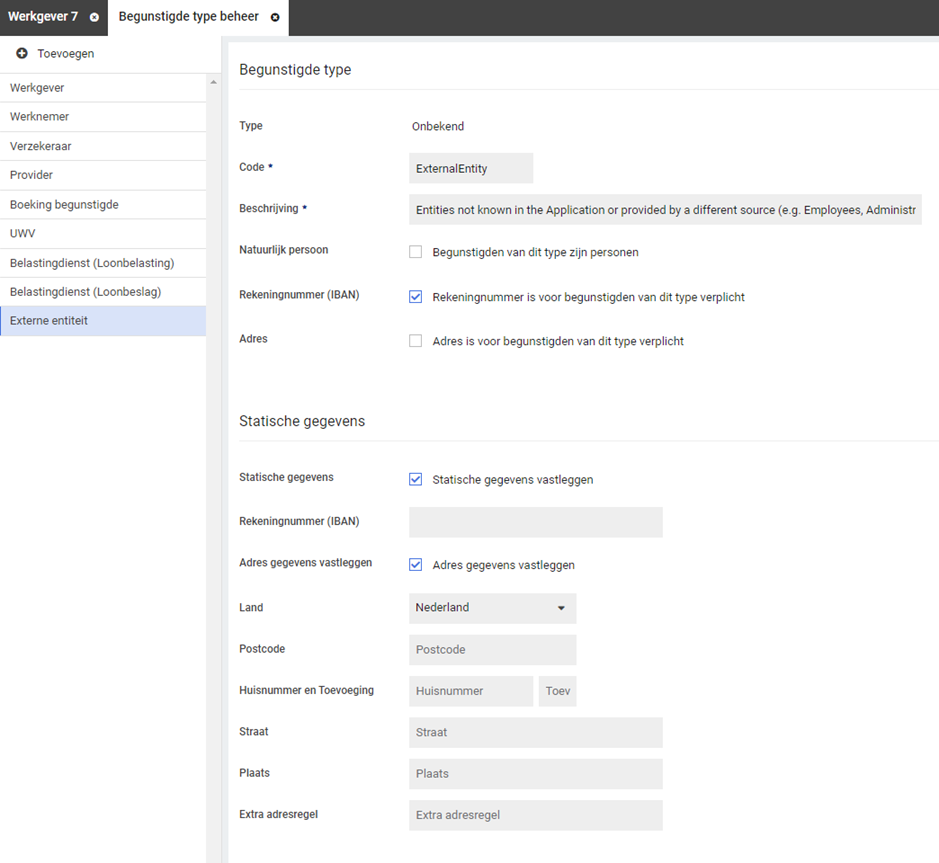The image size is (939, 863).
Task: Select Werknemer in the type list
Action: coord(40,117)
